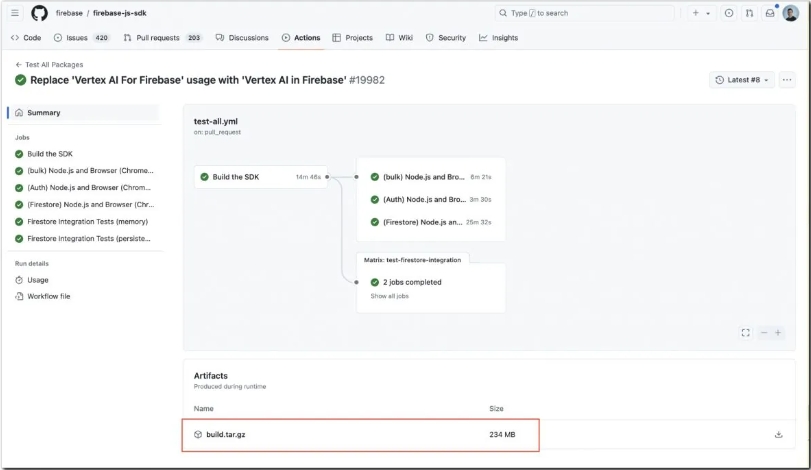
Task: Zoom out on the workflow graph
Action: coord(764,332)
